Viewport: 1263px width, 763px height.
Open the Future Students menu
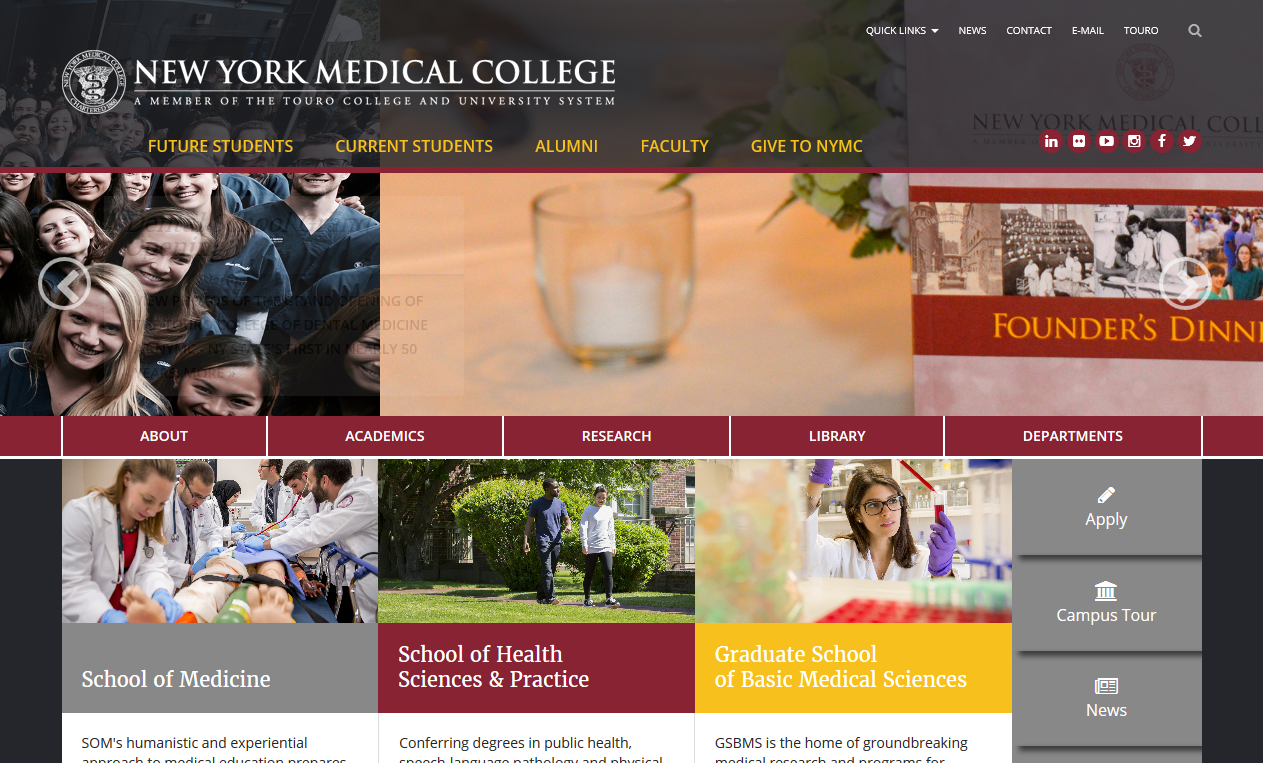click(x=220, y=146)
